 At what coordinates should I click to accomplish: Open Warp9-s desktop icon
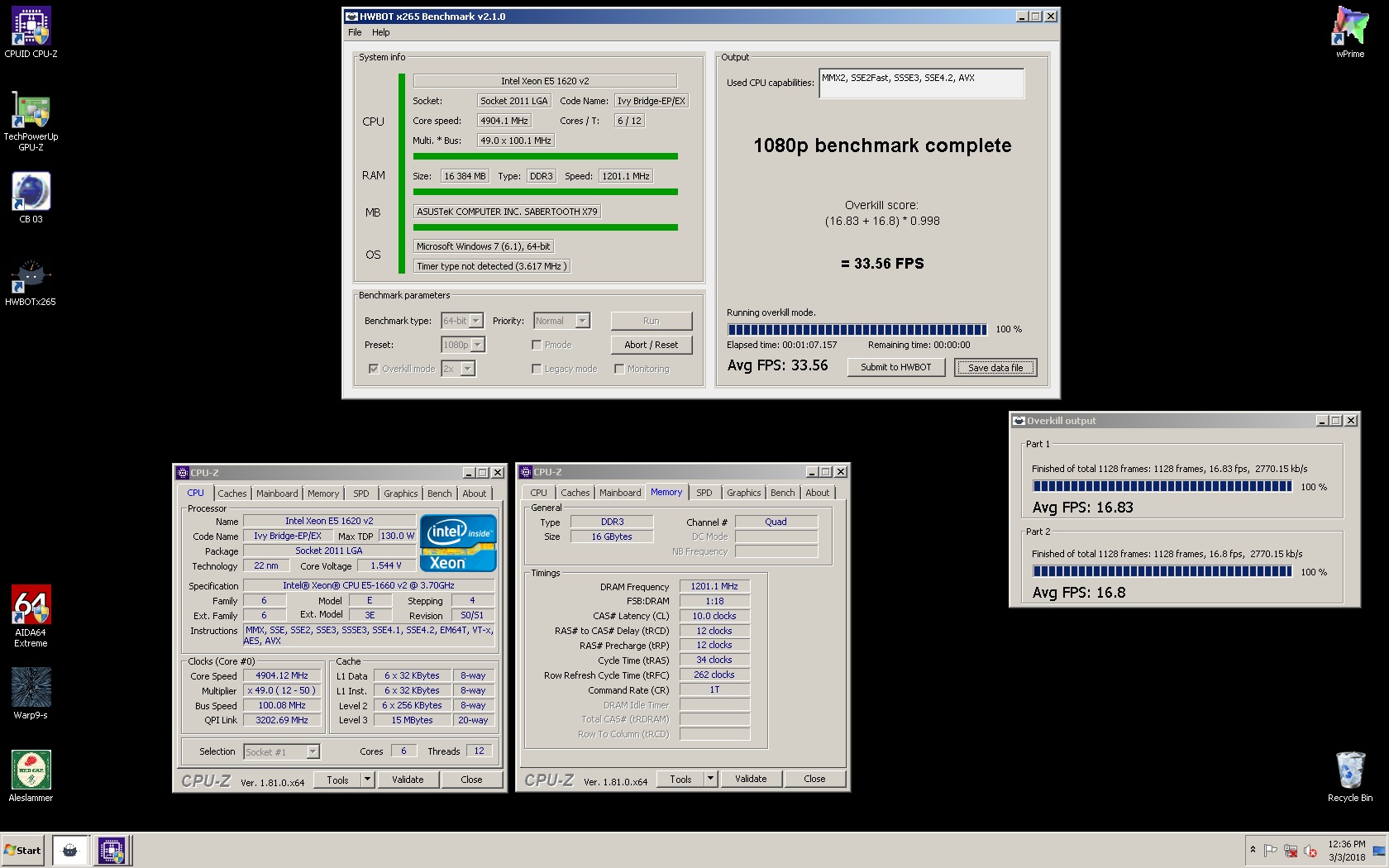(x=31, y=693)
